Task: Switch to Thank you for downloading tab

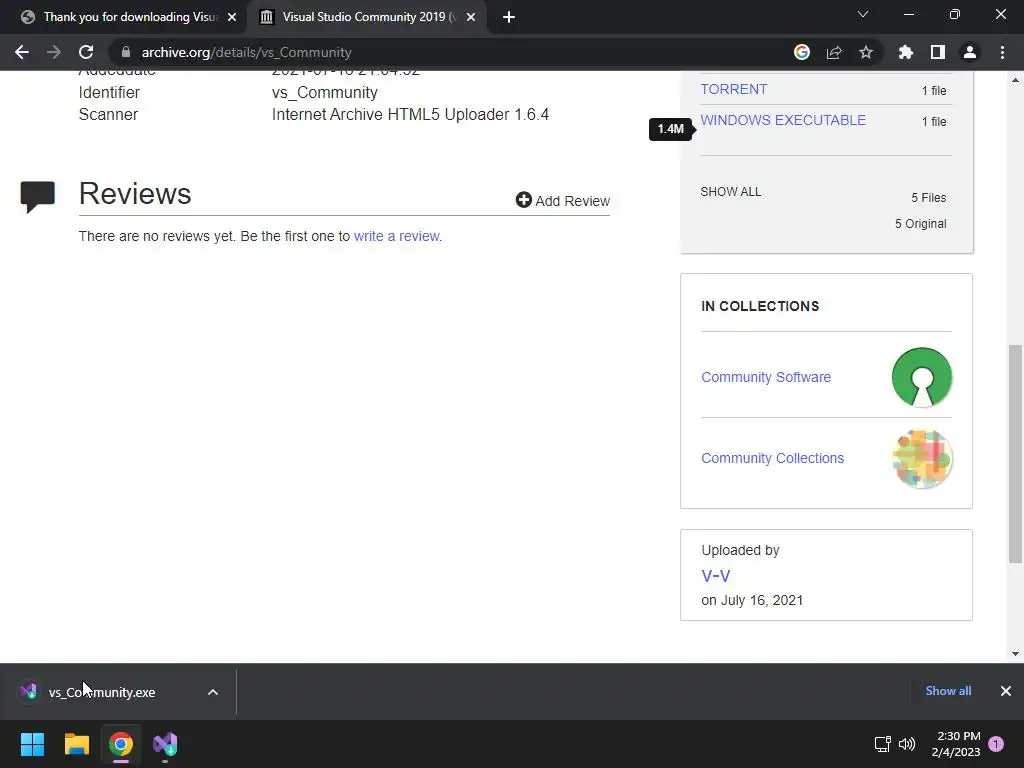Action: [124, 17]
